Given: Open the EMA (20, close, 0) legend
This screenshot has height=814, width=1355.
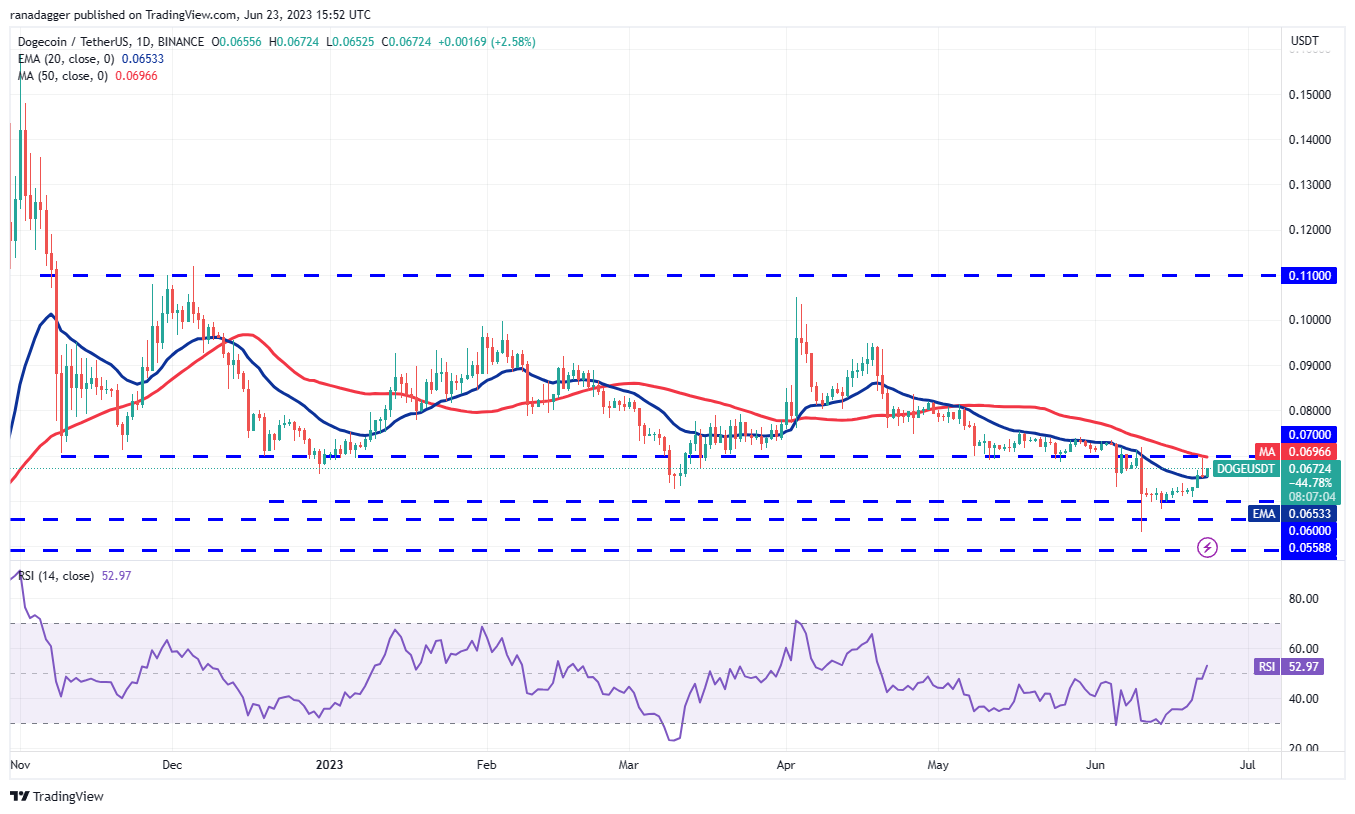Looking at the screenshot, I should click(65, 59).
